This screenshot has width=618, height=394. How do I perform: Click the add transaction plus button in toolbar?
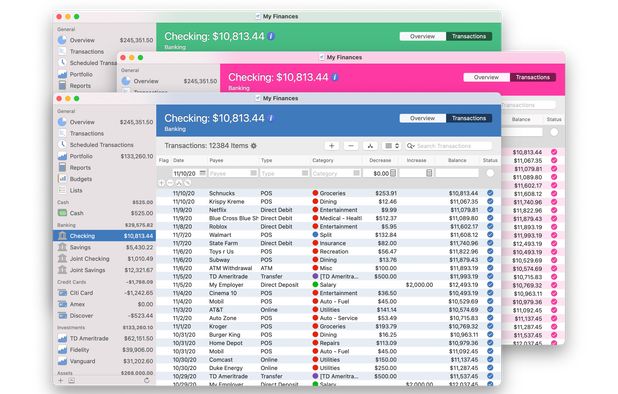pos(331,146)
